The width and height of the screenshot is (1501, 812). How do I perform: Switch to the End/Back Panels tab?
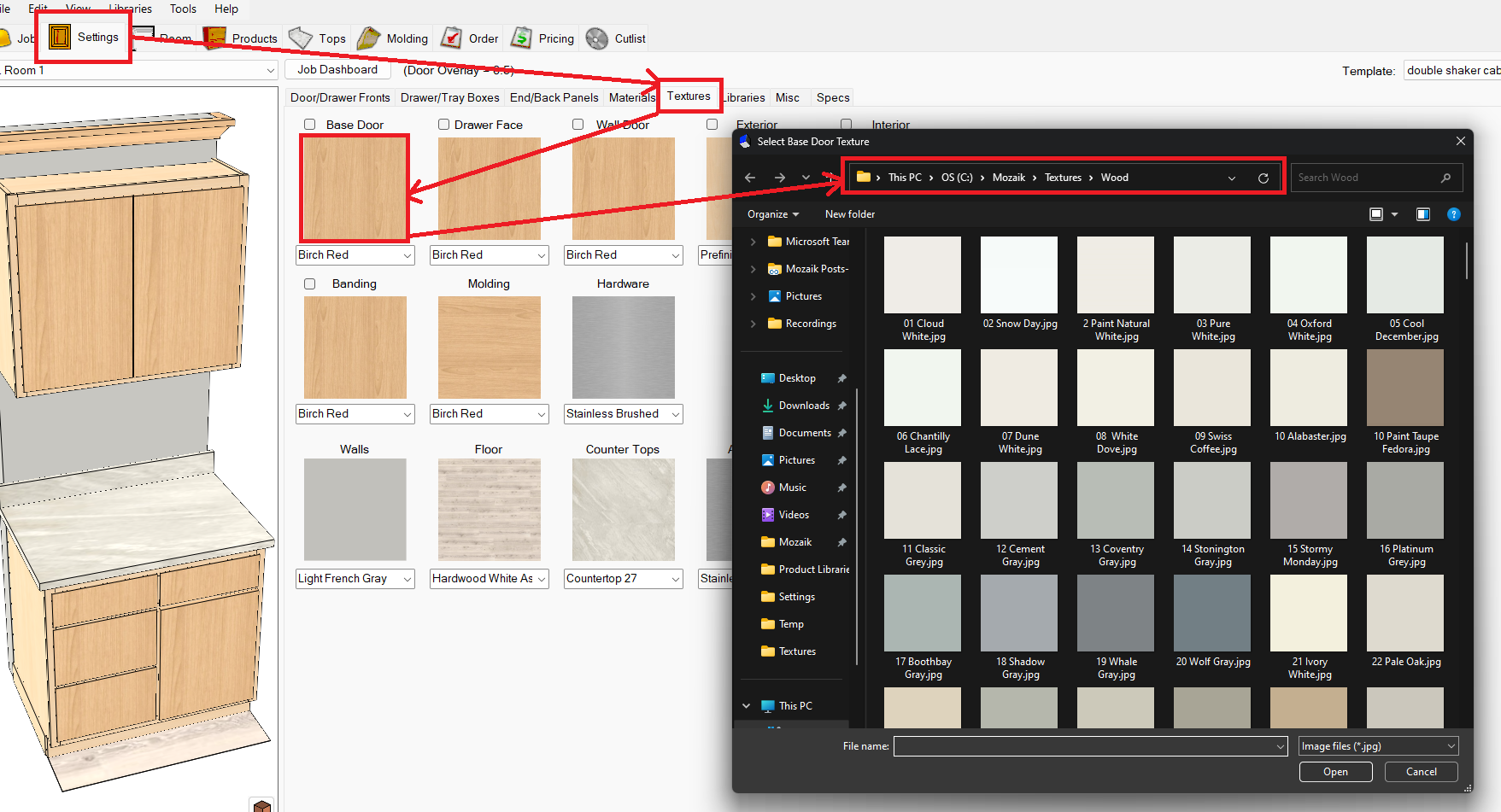pos(554,97)
